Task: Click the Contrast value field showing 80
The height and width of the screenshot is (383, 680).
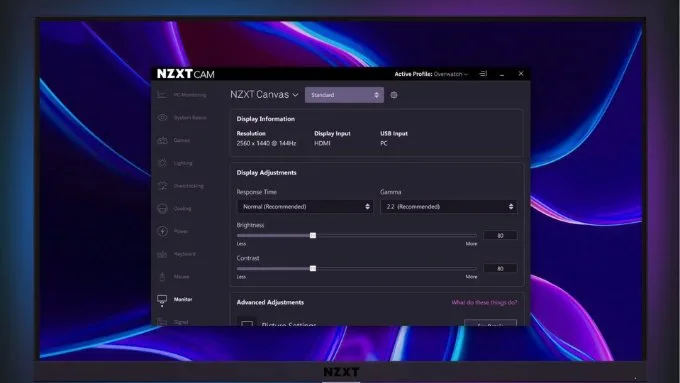Action: (x=500, y=268)
